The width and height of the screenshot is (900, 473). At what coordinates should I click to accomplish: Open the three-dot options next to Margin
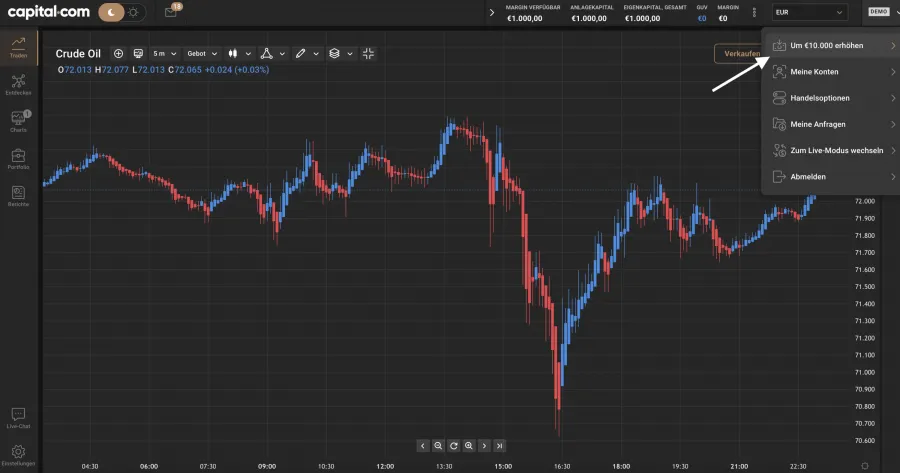(x=754, y=12)
